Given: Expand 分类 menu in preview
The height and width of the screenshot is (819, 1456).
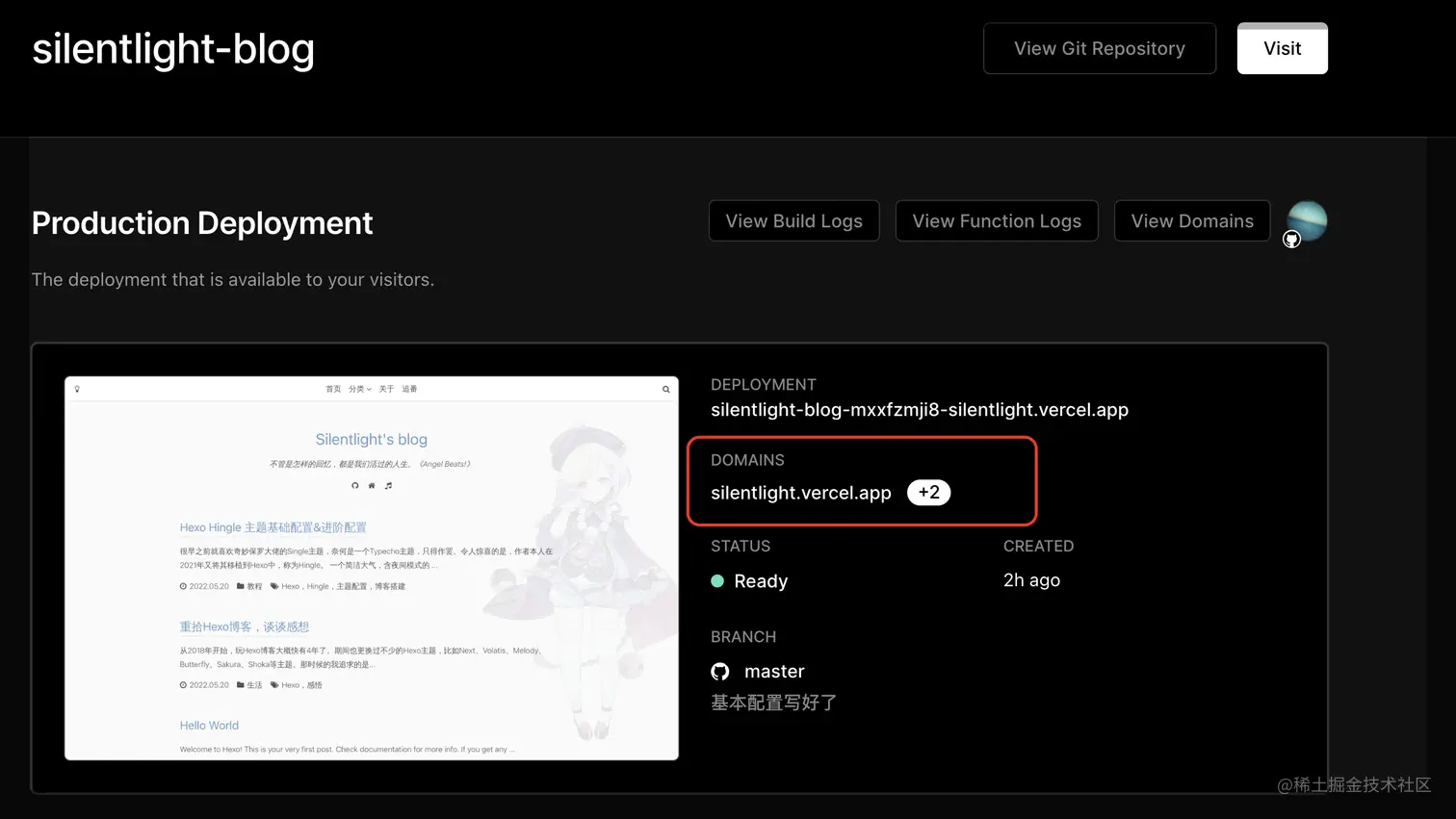Looking at the screenshot, I should 359,389.
